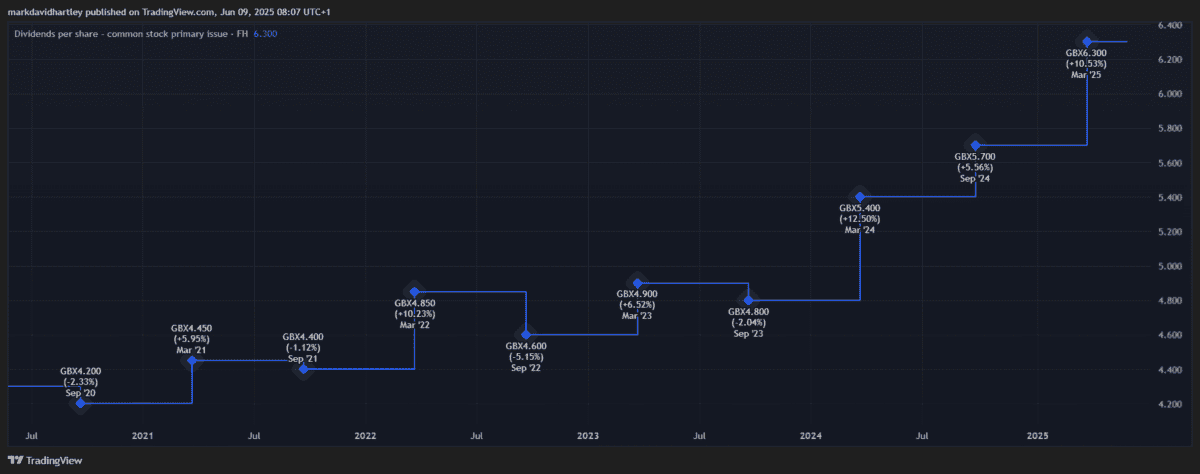1200x474 pixels.
Task: Click the Mar '25 diamond data point
Action: tap(1087, 41)
